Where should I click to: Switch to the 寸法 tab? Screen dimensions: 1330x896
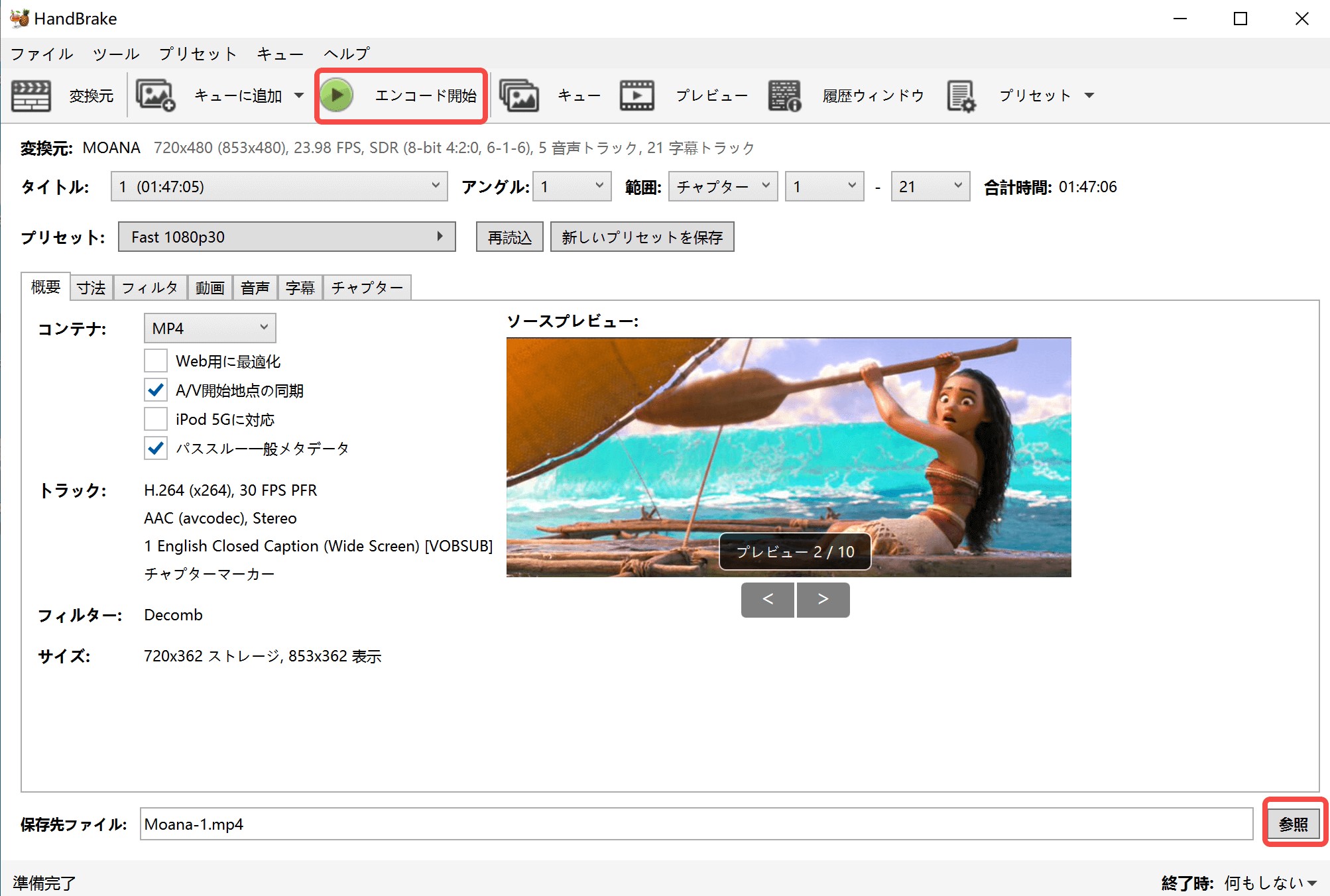pyautogui.click(x=91, y=288)
